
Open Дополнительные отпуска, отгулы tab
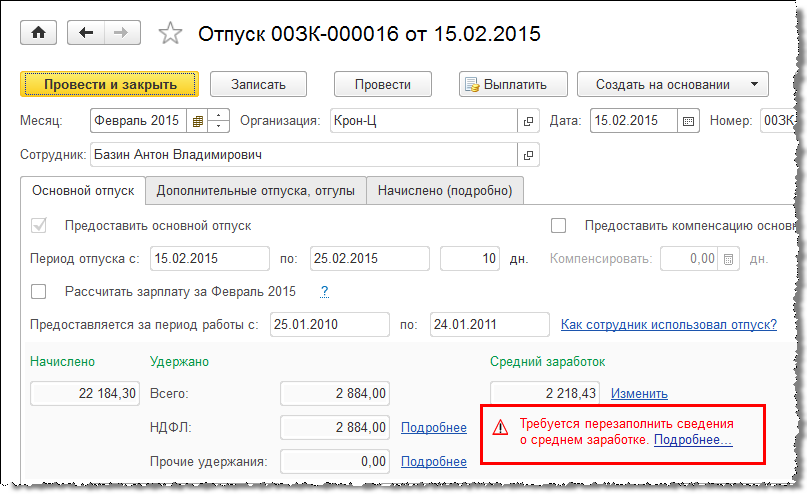[x=256, y=191]
